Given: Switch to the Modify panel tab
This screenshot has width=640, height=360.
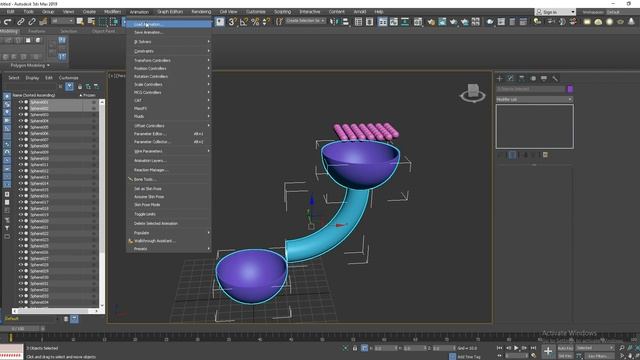Looking at the screenshot, I should (x=511, y=78).
